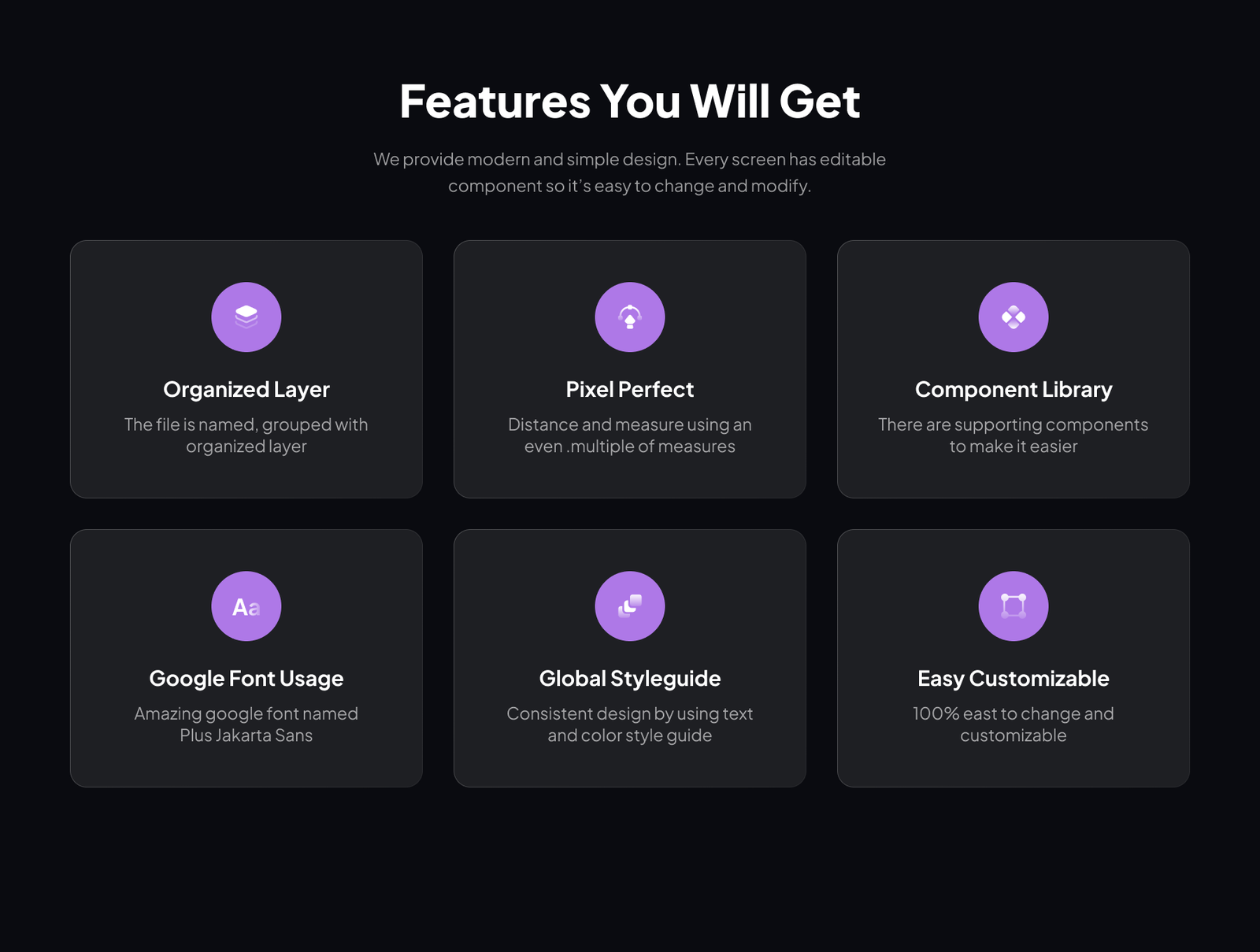
Task: Click the 'Distance and measure' description text
Action: point(630,435)
